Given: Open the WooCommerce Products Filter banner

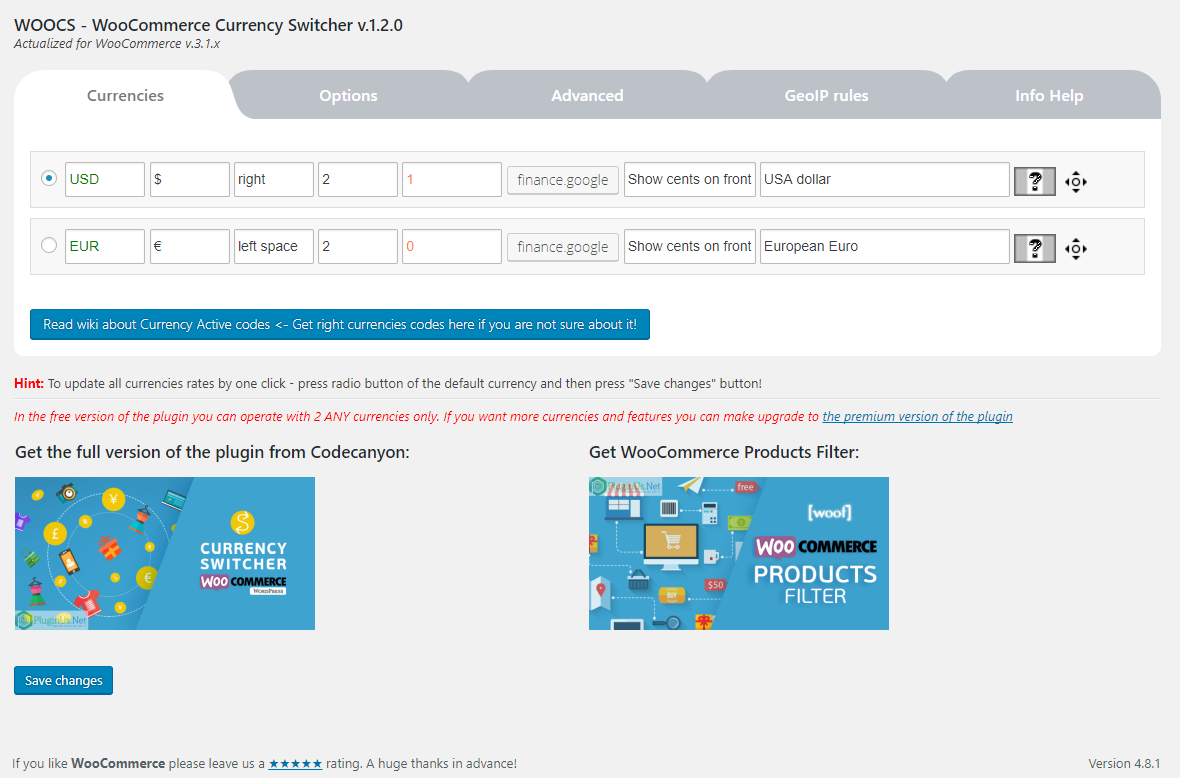Looking at the screenshot, I should coord(738,553).
